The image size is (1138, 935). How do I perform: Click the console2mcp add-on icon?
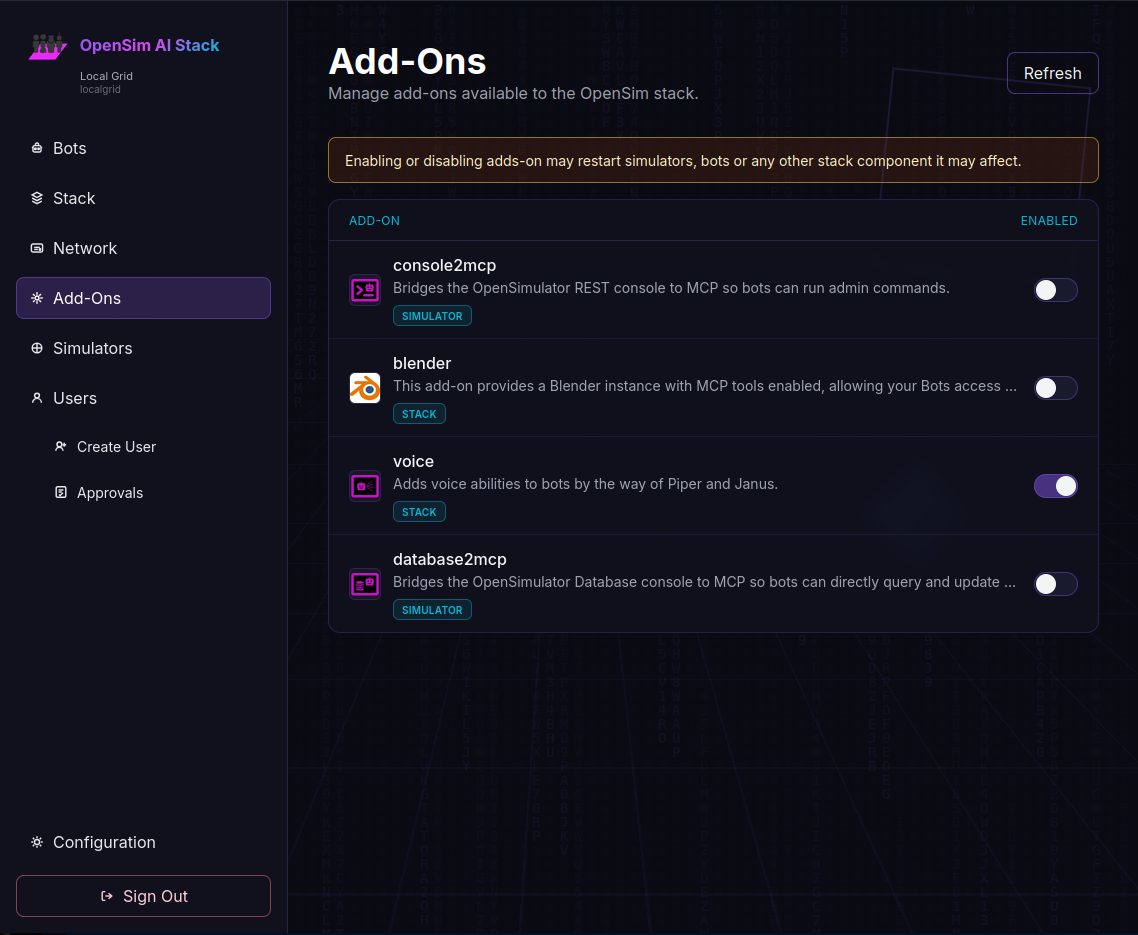[365, 290]
